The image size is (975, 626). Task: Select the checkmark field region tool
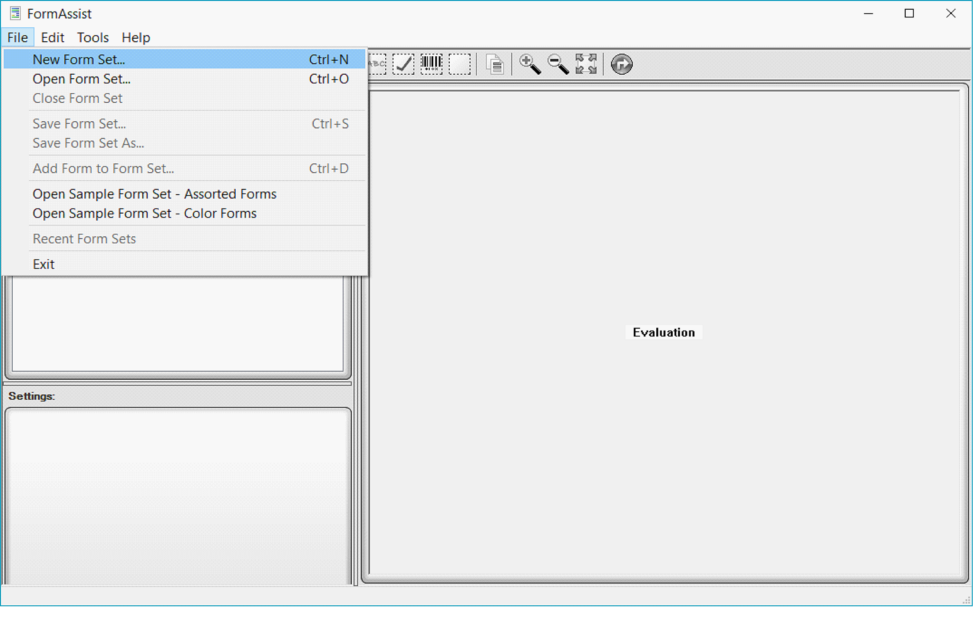[403, 63]
